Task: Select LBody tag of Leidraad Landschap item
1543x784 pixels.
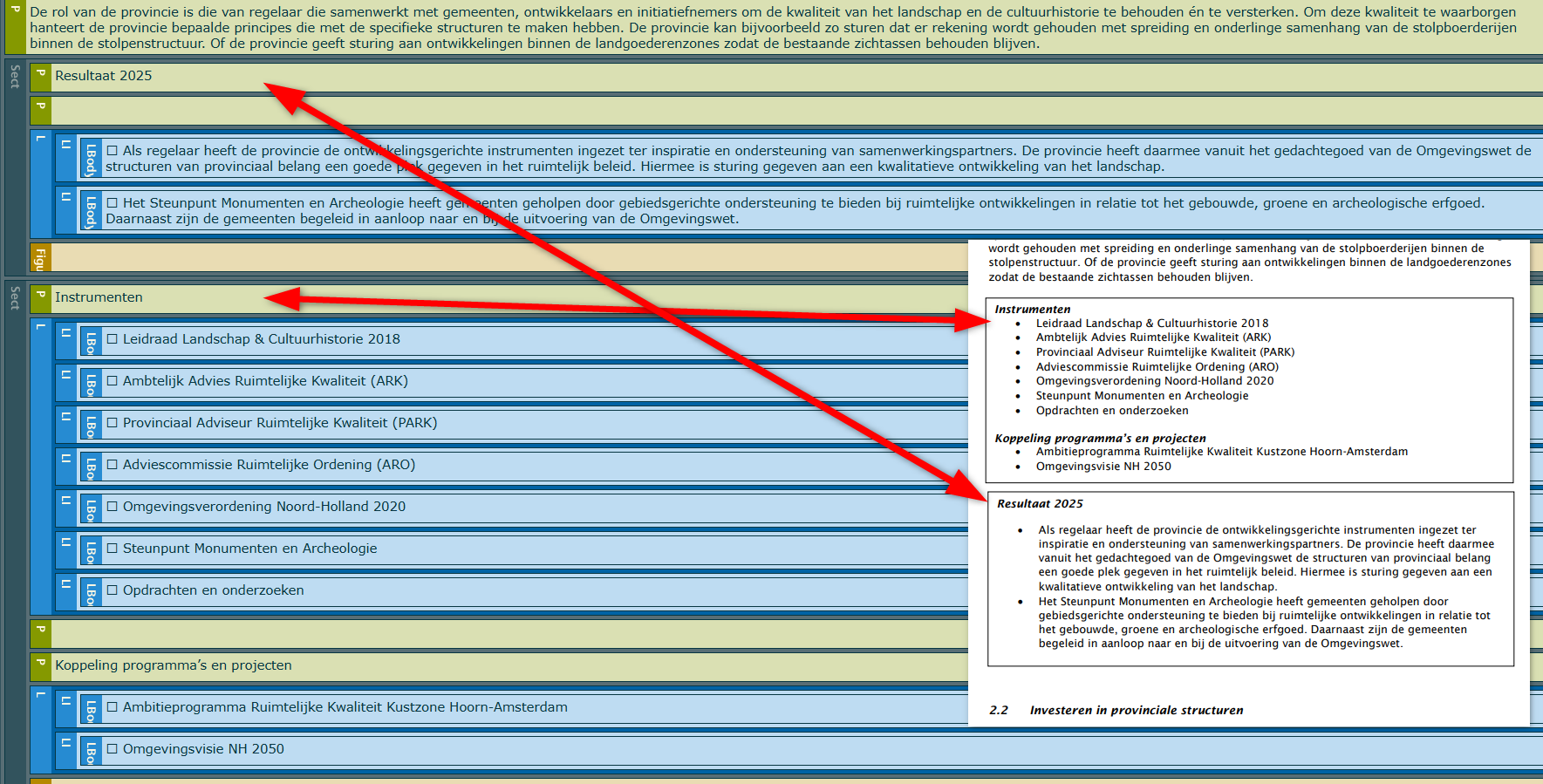Action: point(91,341)
